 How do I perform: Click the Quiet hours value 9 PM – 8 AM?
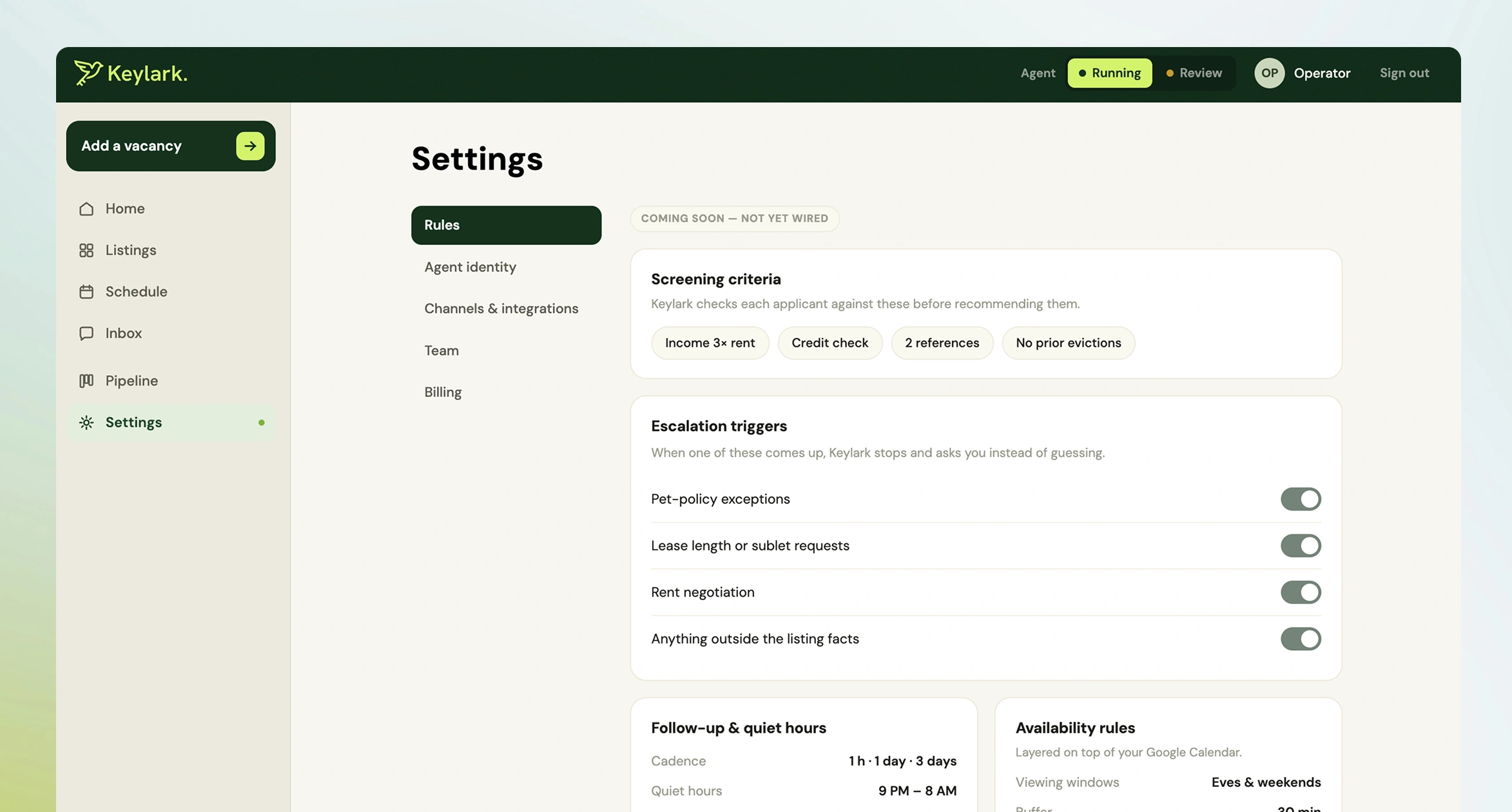[x=917, y=791]
